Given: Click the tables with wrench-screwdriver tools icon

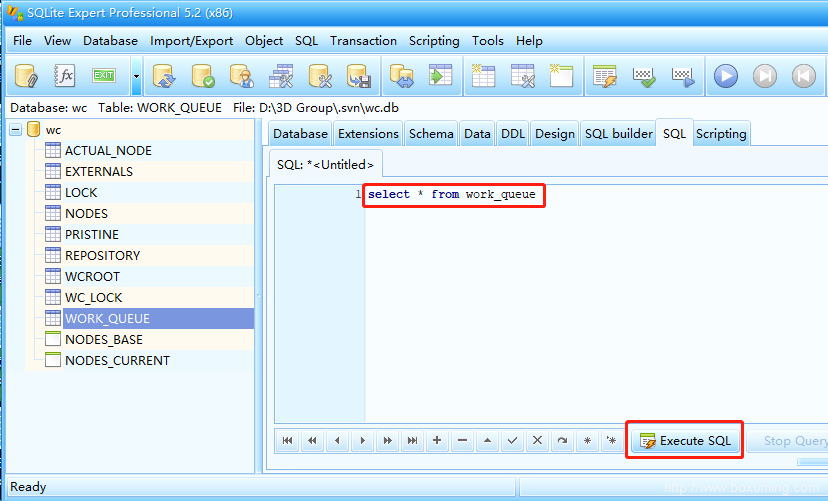Looking at the screenshot, I should tap(281, 76).
